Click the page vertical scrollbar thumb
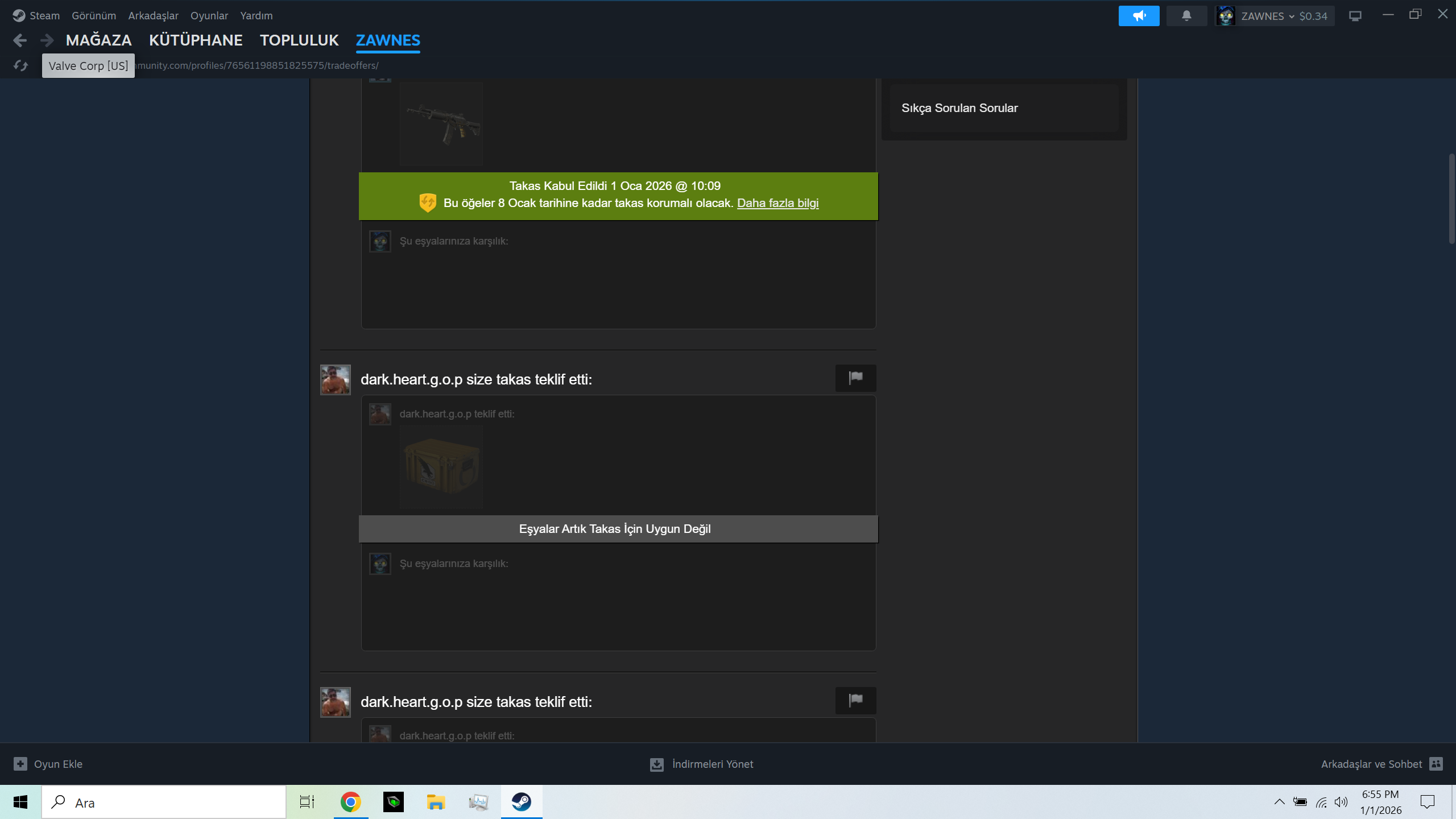1456x819 pixels. [x=1451, y=198]
